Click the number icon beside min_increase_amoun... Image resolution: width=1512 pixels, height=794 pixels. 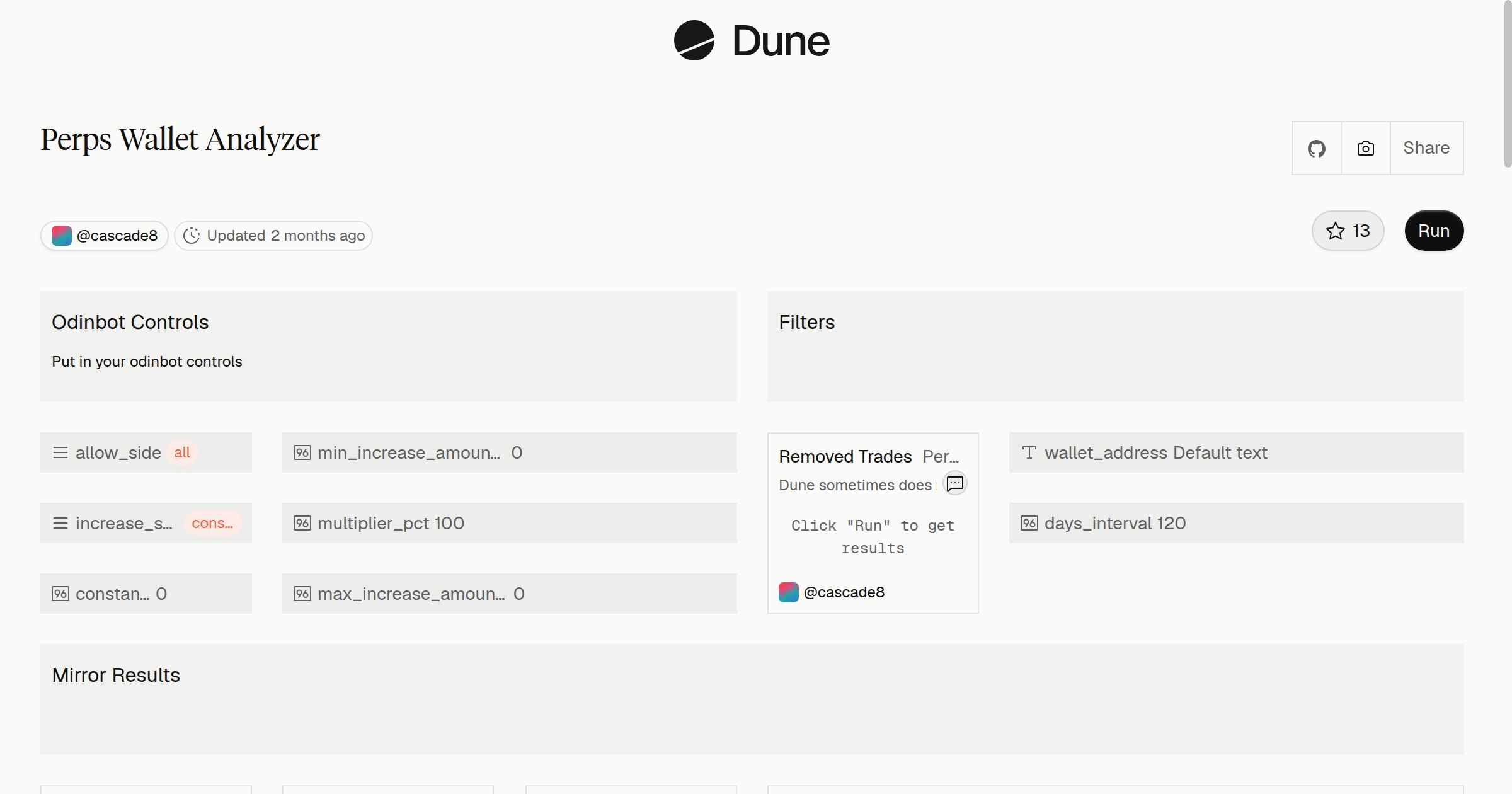[x=302, y=452]
